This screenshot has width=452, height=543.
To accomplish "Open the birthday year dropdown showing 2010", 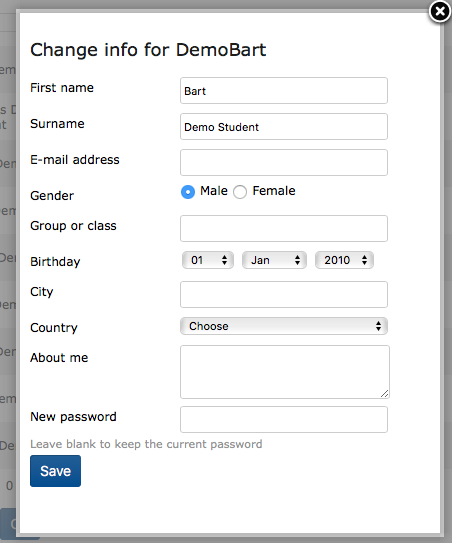I will pos(344,260).
